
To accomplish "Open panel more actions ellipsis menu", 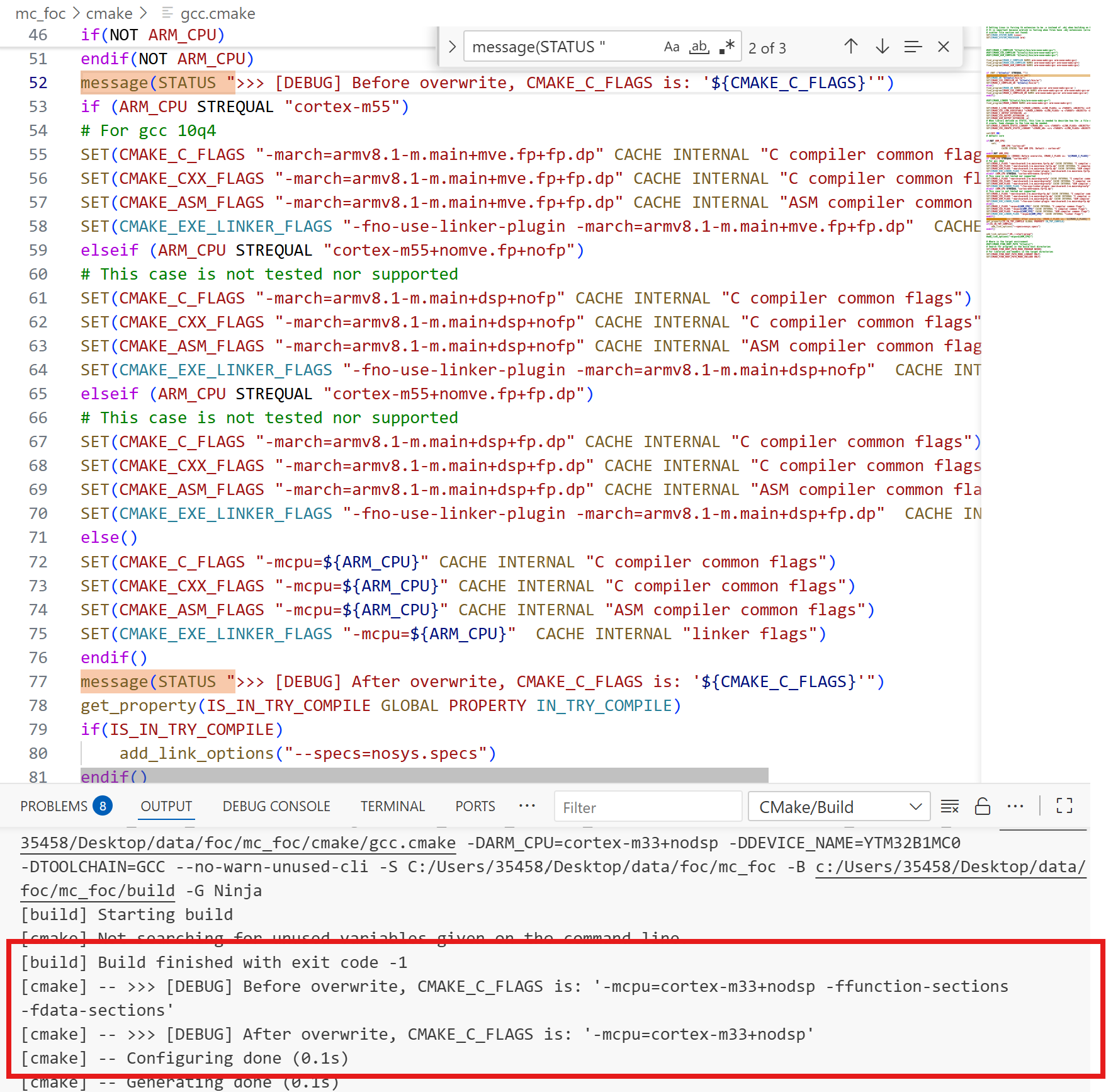I will pos(1015,807).
